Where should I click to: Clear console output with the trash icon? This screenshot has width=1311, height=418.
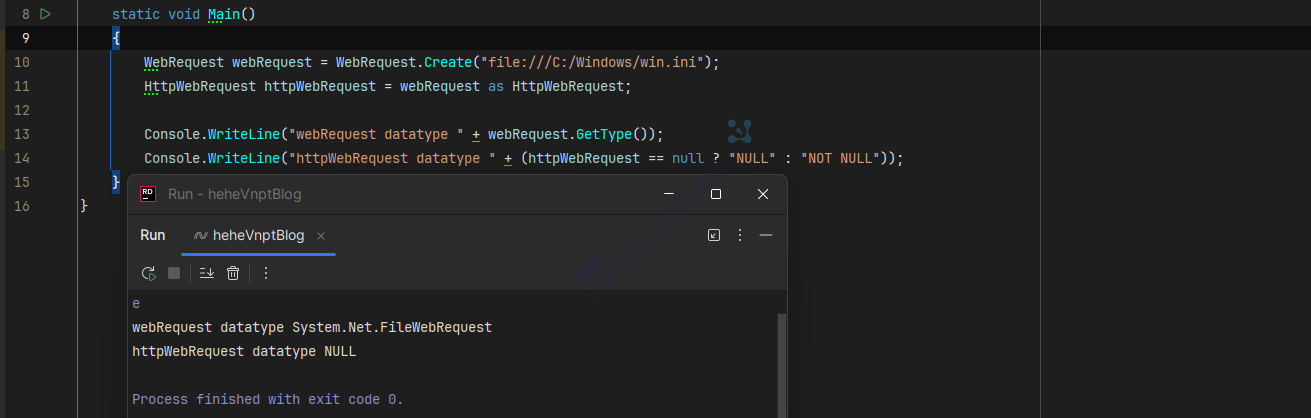click(x=233, y=273)
